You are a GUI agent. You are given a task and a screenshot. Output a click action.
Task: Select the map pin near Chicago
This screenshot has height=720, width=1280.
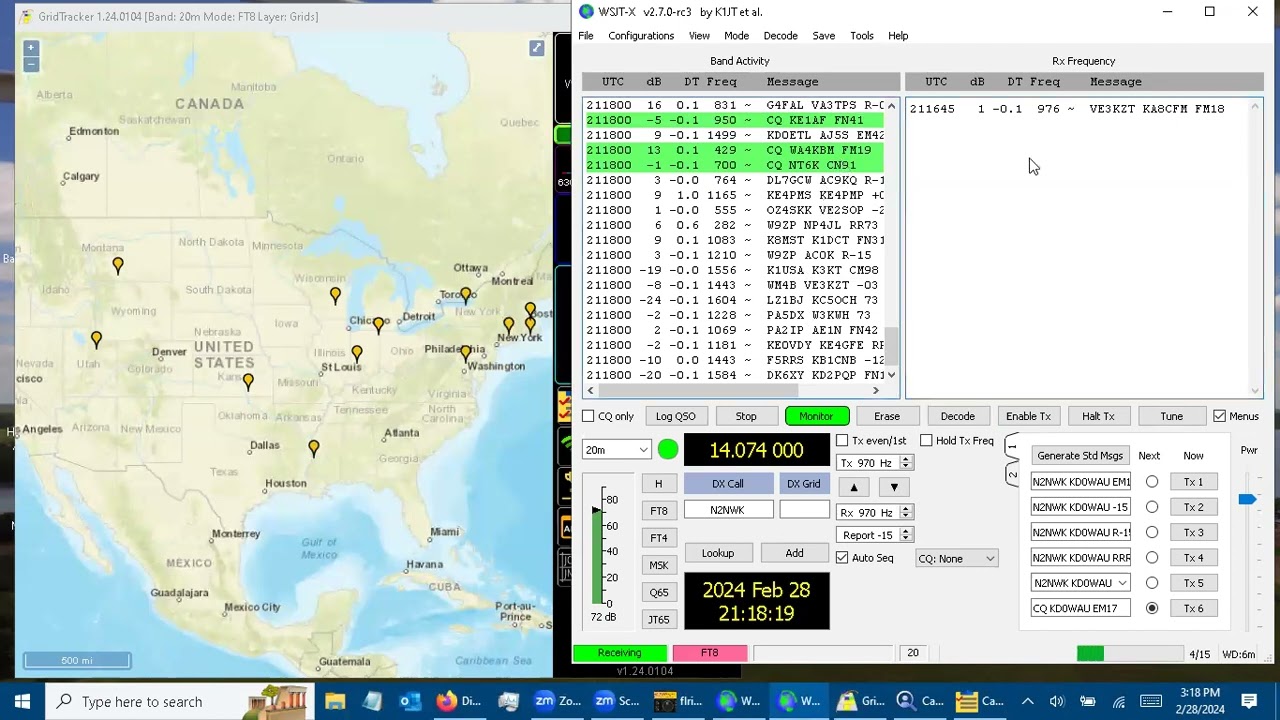click(378, 325)
